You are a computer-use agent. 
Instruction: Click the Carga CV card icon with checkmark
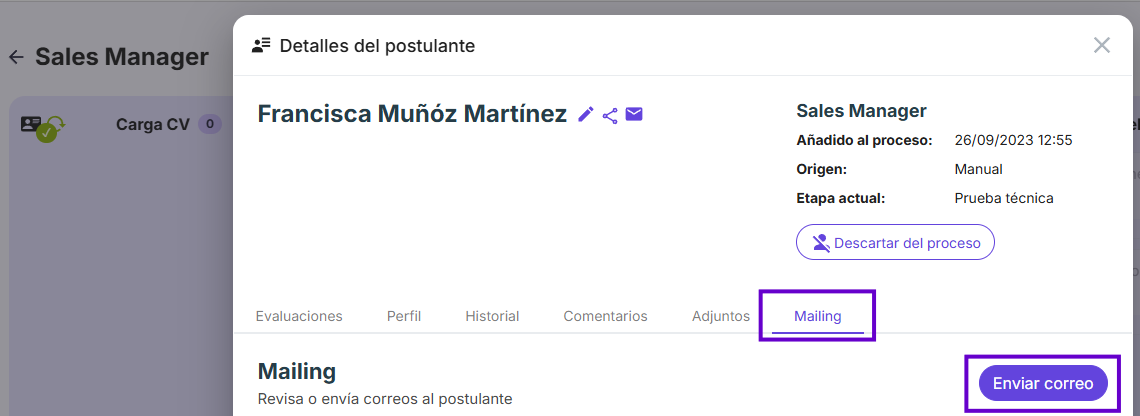[x=41, y=128]
